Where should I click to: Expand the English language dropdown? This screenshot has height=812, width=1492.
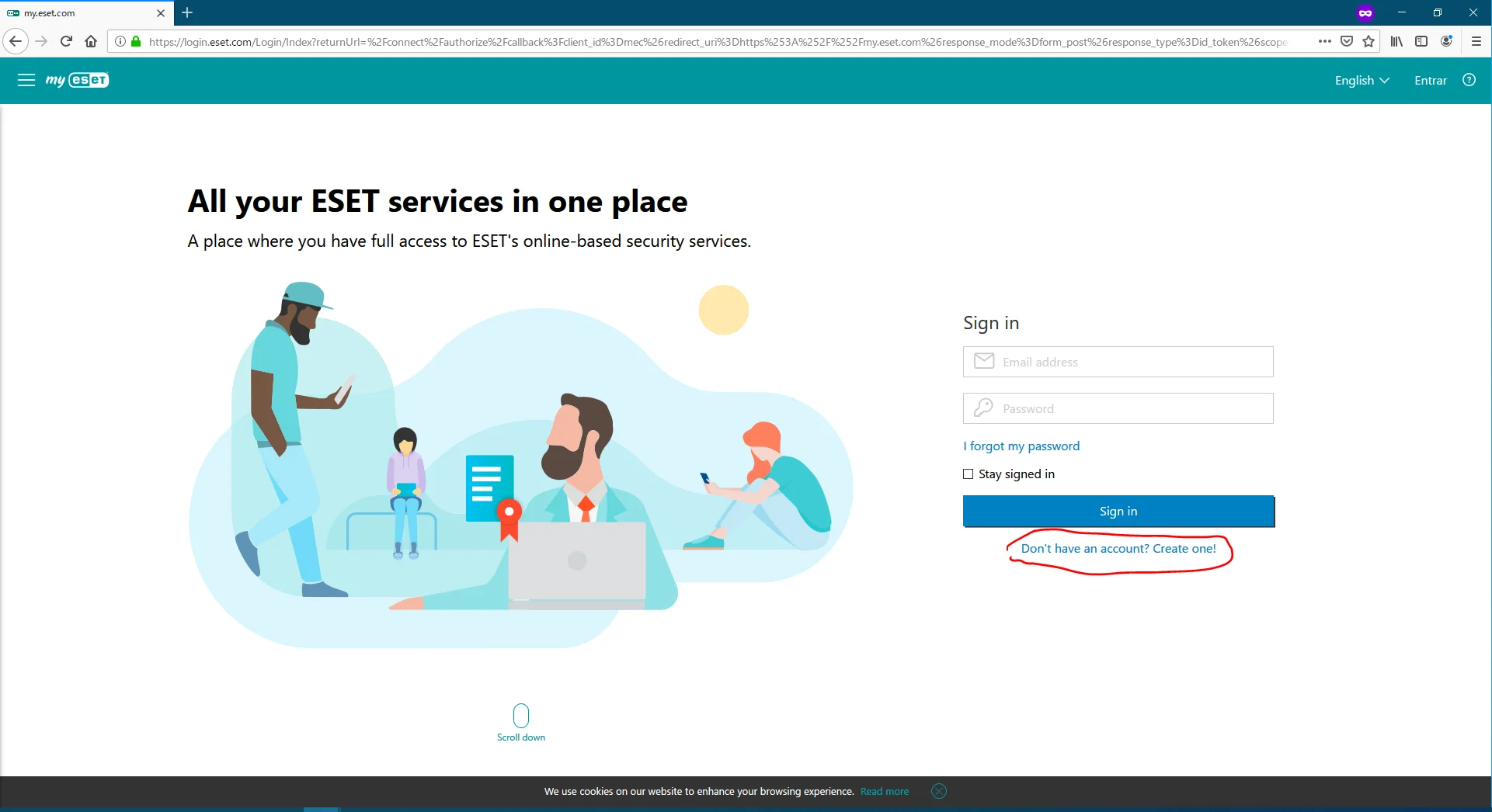coord(1362,81)
